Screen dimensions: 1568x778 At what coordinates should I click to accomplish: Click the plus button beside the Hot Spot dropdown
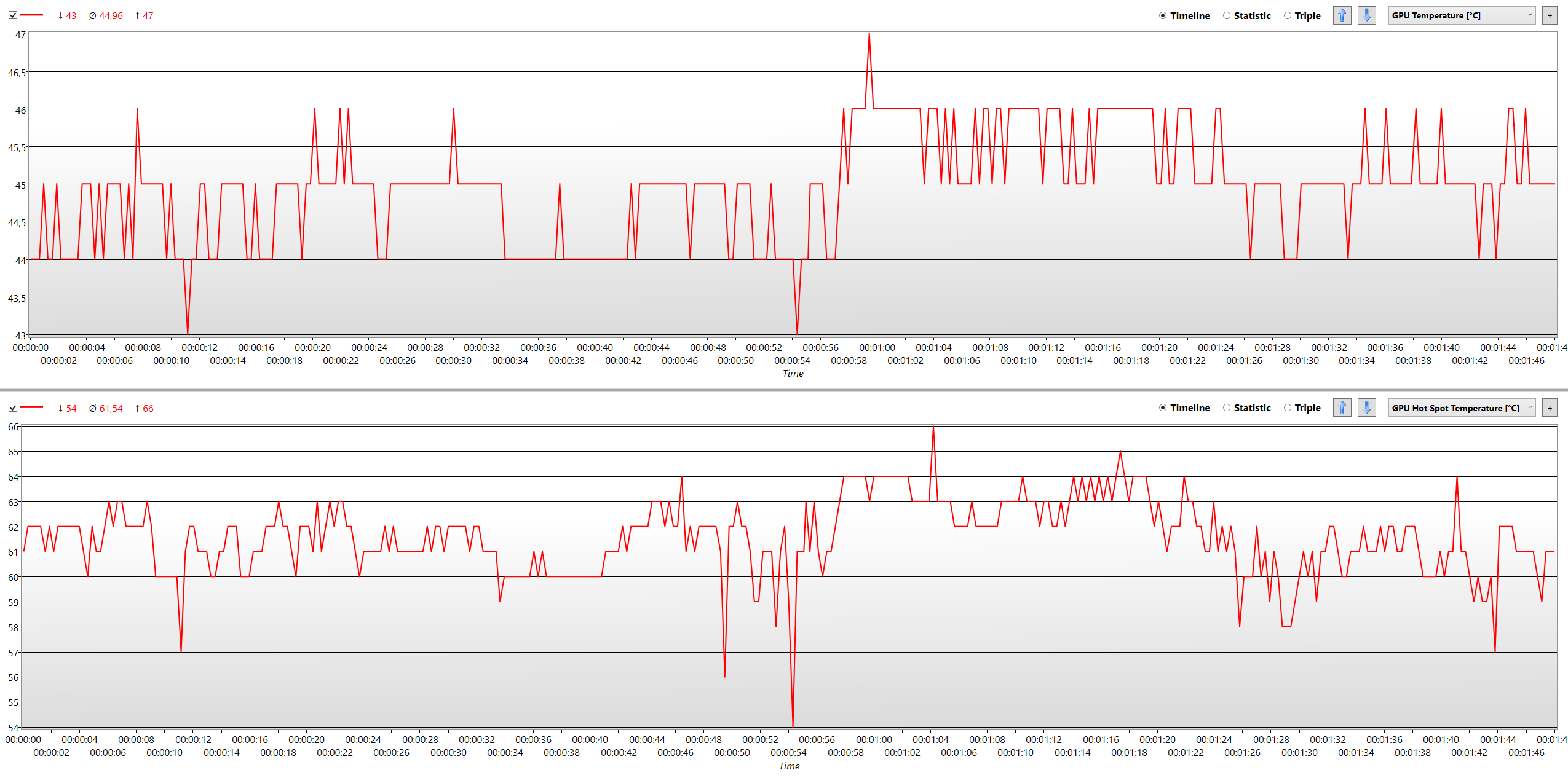[x=1550, y=408]
